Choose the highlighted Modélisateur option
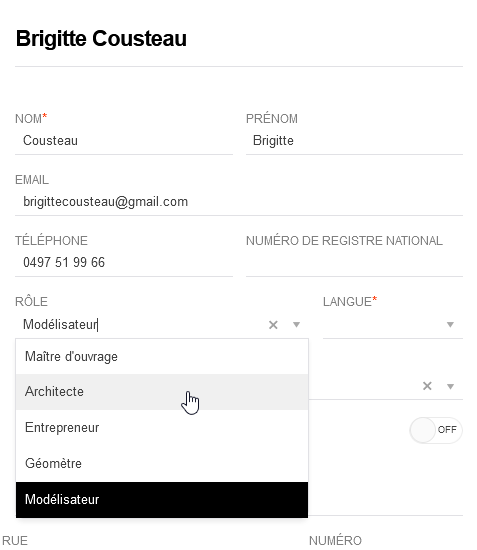This screenshot has width=477, height=550. coord(162,499)
